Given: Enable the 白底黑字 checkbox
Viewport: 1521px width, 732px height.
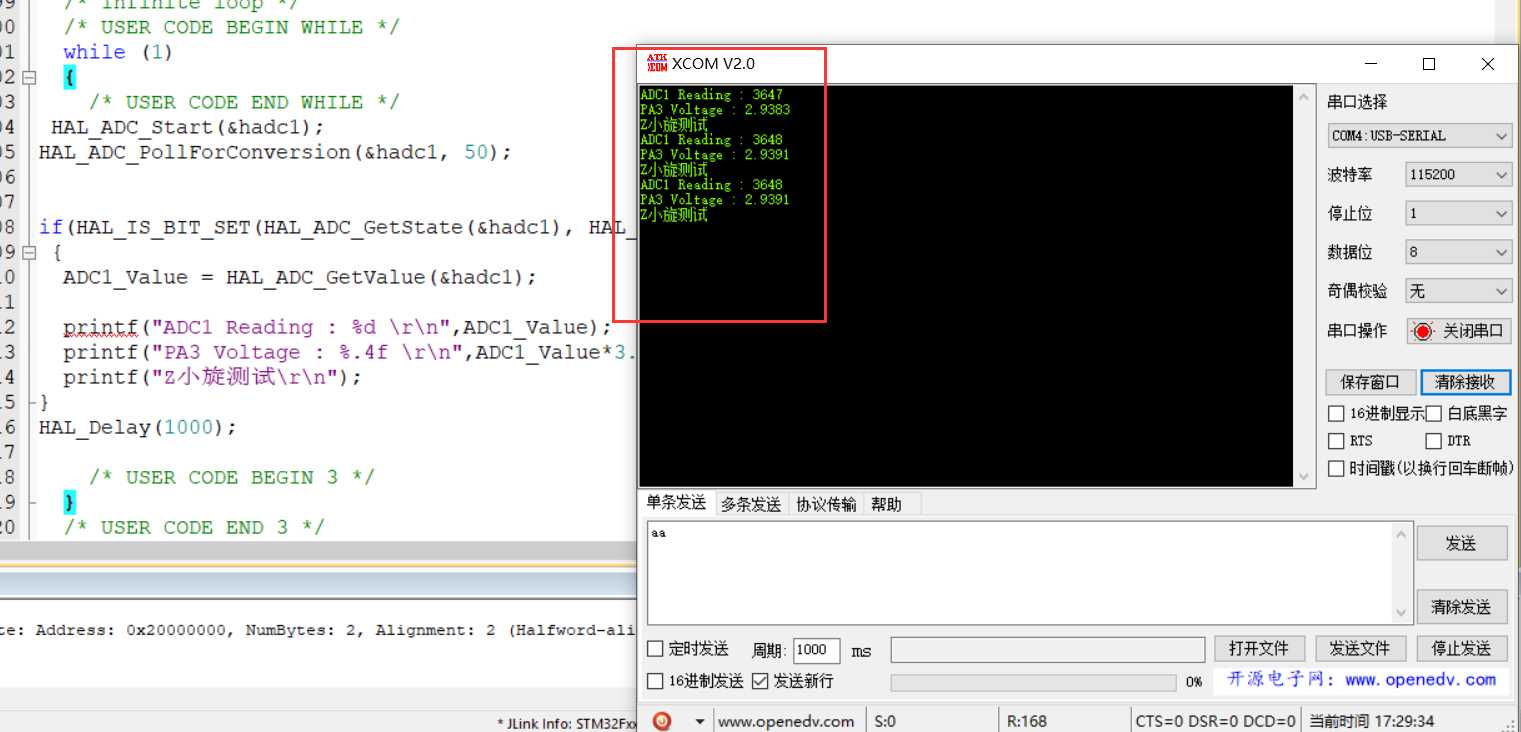Looking at the screenshot, I should pos(1433,413).
